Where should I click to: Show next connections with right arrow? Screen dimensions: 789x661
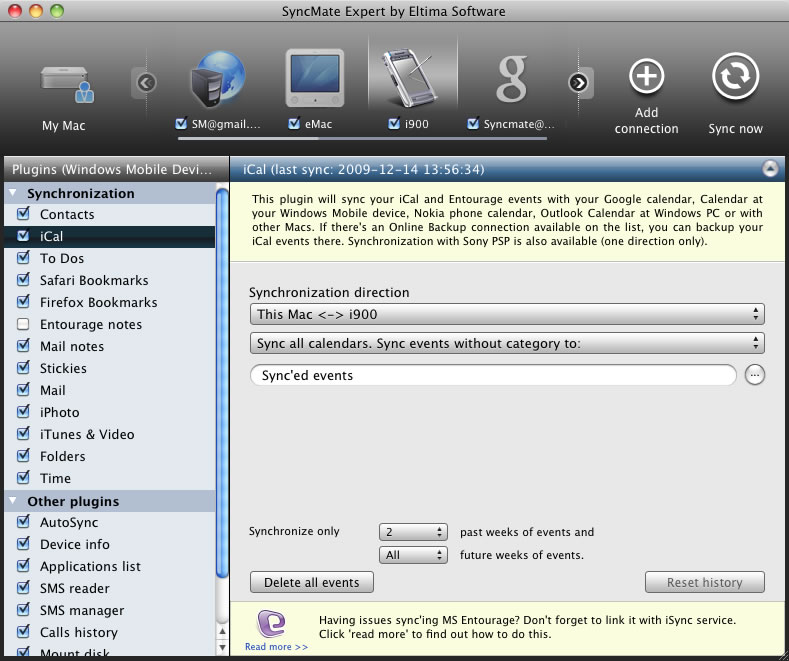pyautogui.click(x=578, y=82)
